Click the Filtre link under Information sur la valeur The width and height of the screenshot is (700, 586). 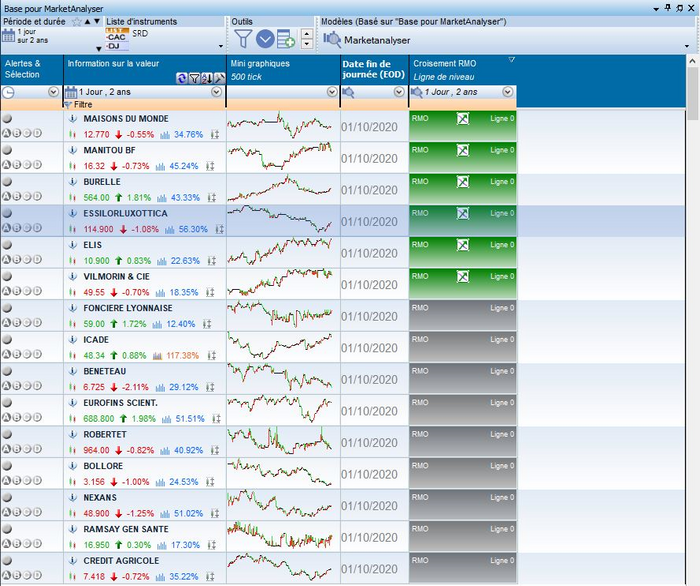coord(83,104)
